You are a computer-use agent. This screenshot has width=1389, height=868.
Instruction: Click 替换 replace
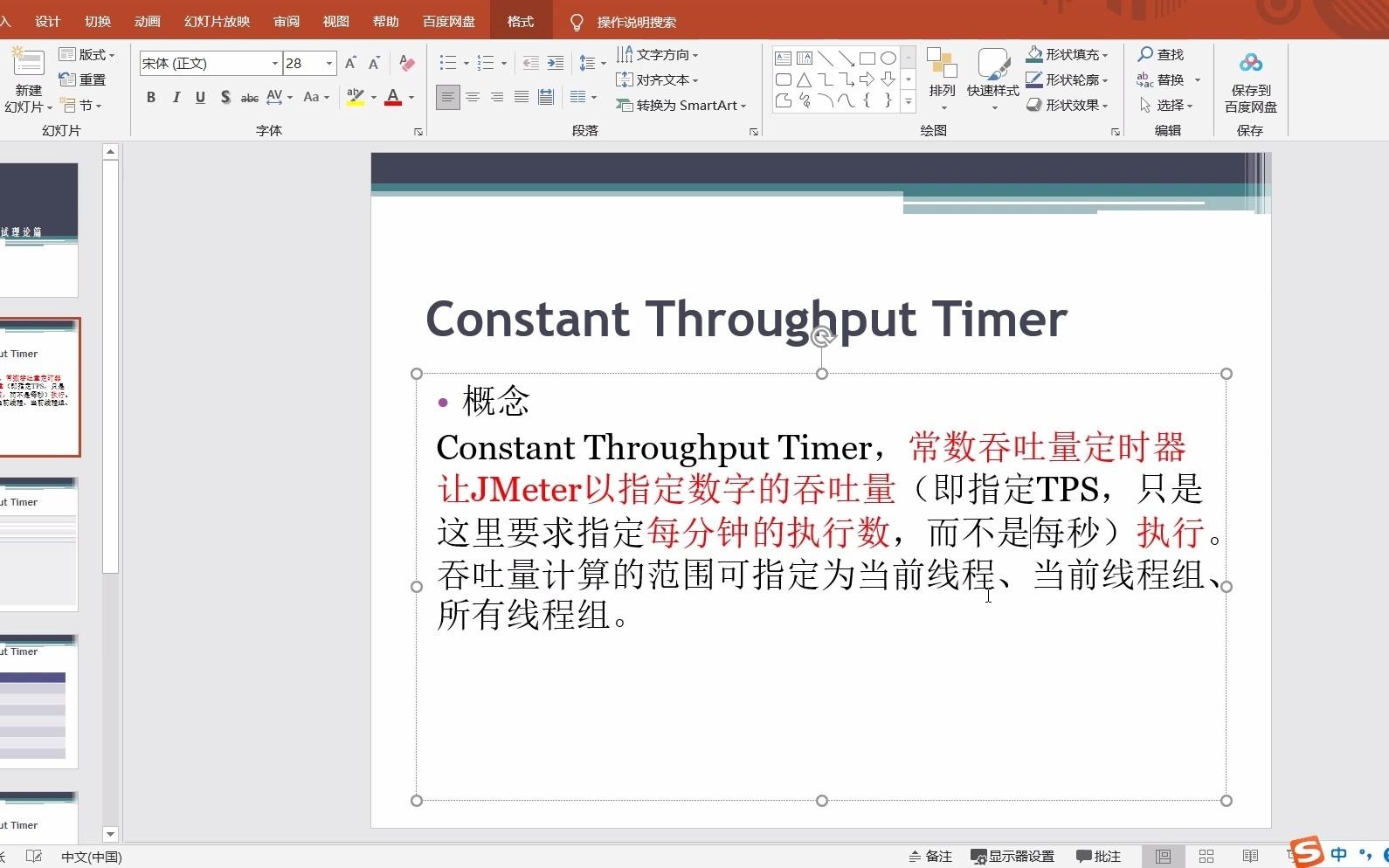tap(1160, 79)
